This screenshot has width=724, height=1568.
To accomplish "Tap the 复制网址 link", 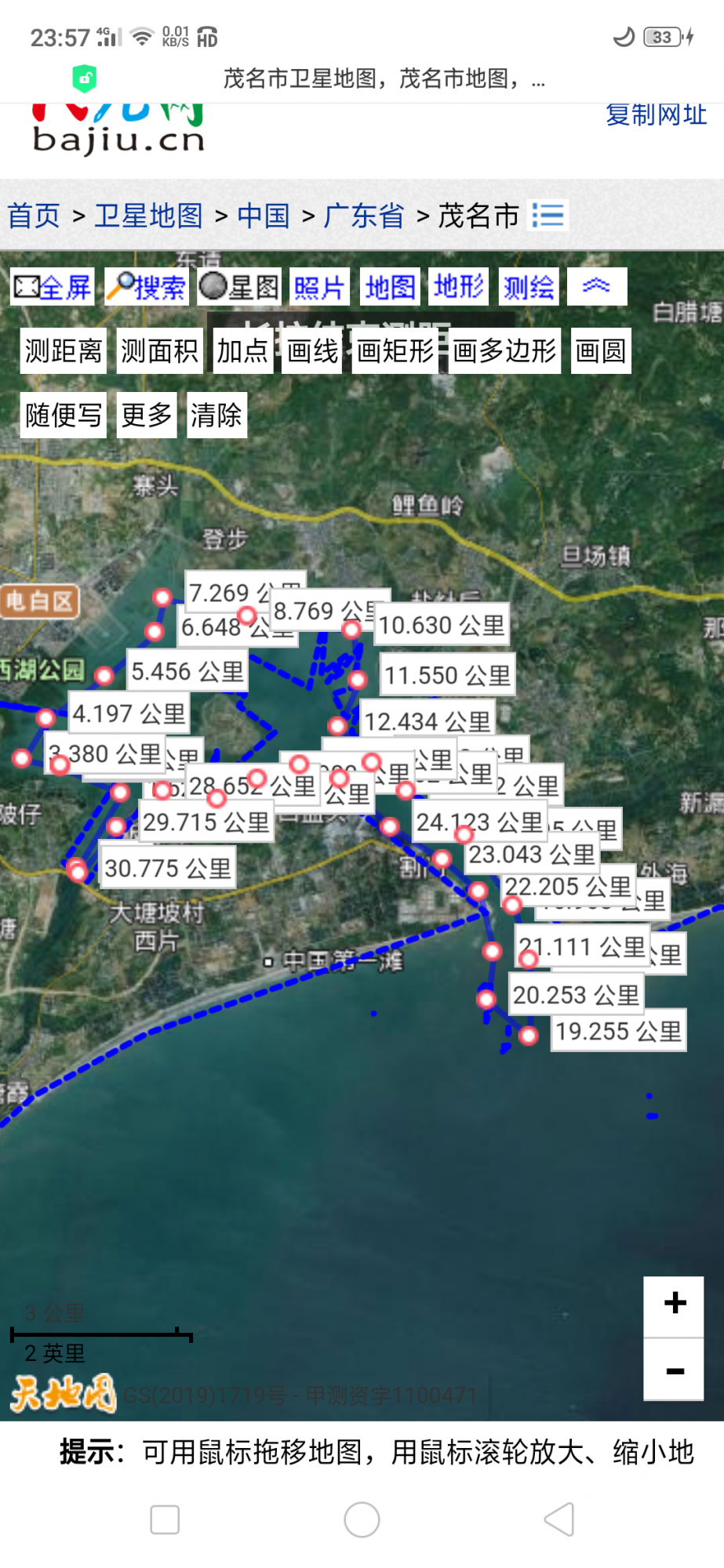I will (656, 115).
